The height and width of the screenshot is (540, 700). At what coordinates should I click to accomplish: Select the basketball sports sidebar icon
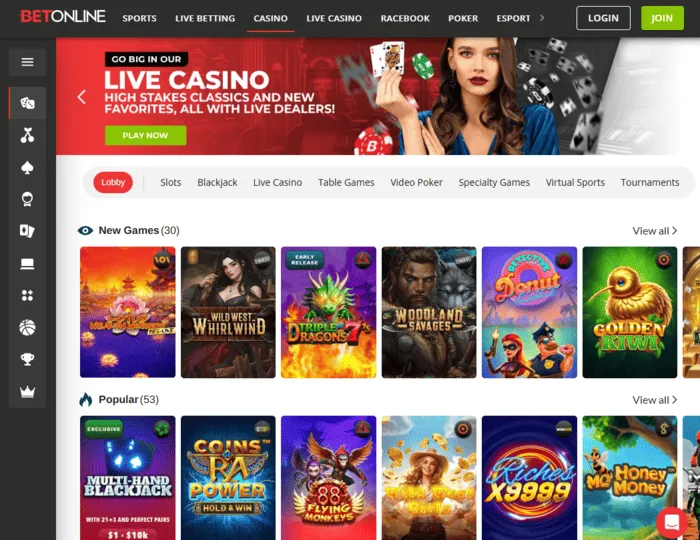coord(27,328)
